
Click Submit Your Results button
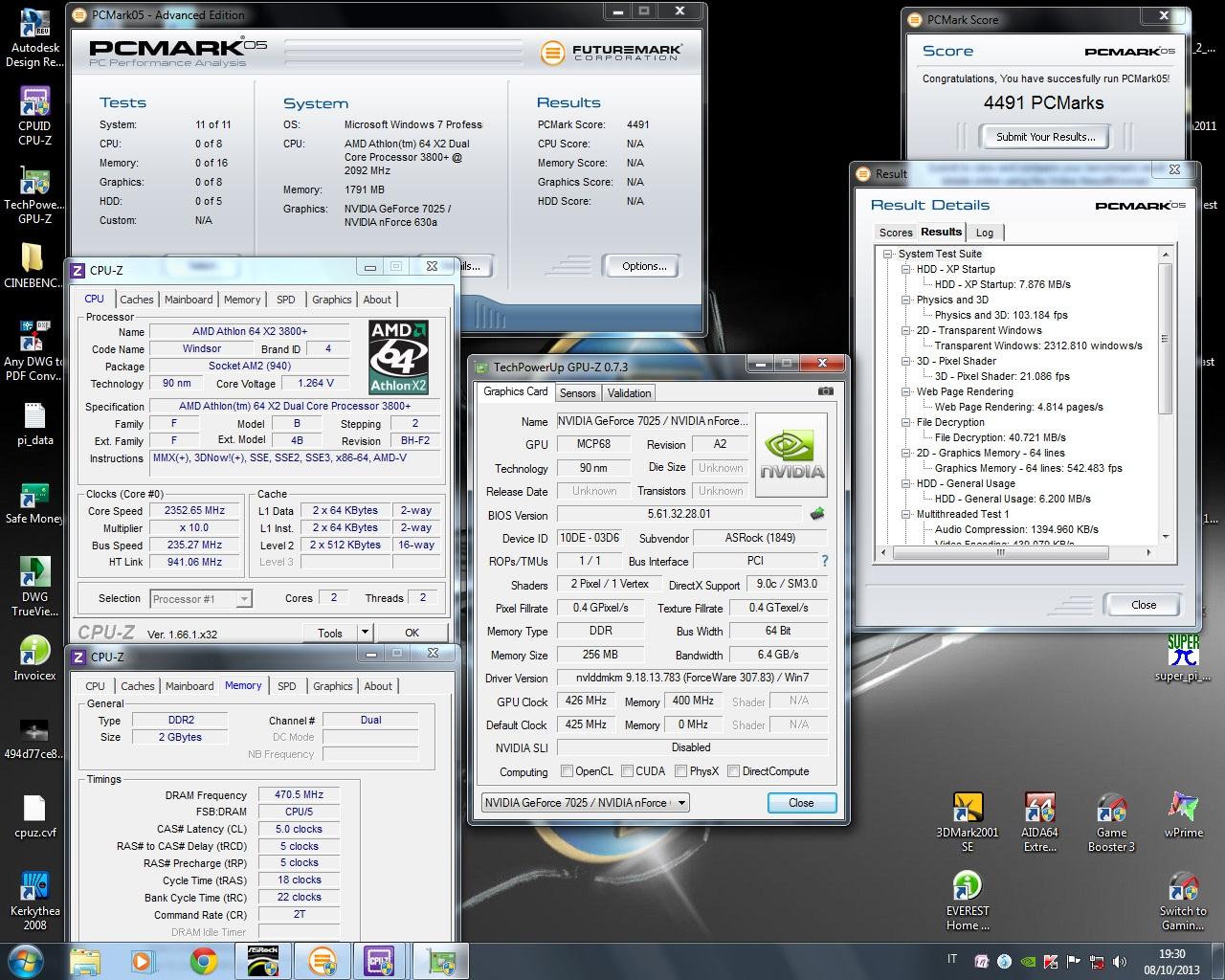[1045, 137]
